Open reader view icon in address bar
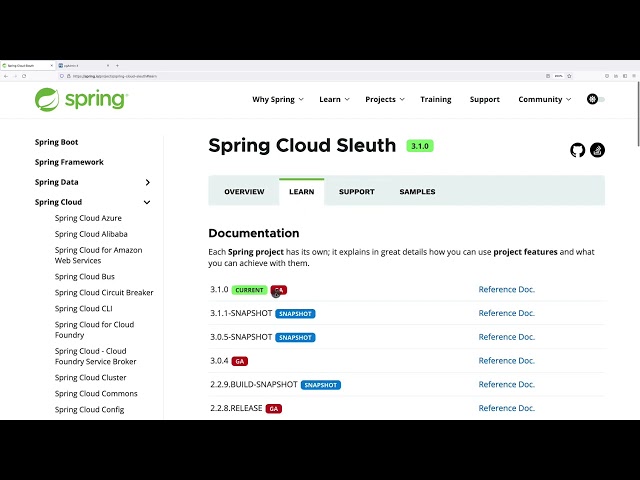Image resolution: width=640 pixels, height=480 pixels. click(548, 76)
